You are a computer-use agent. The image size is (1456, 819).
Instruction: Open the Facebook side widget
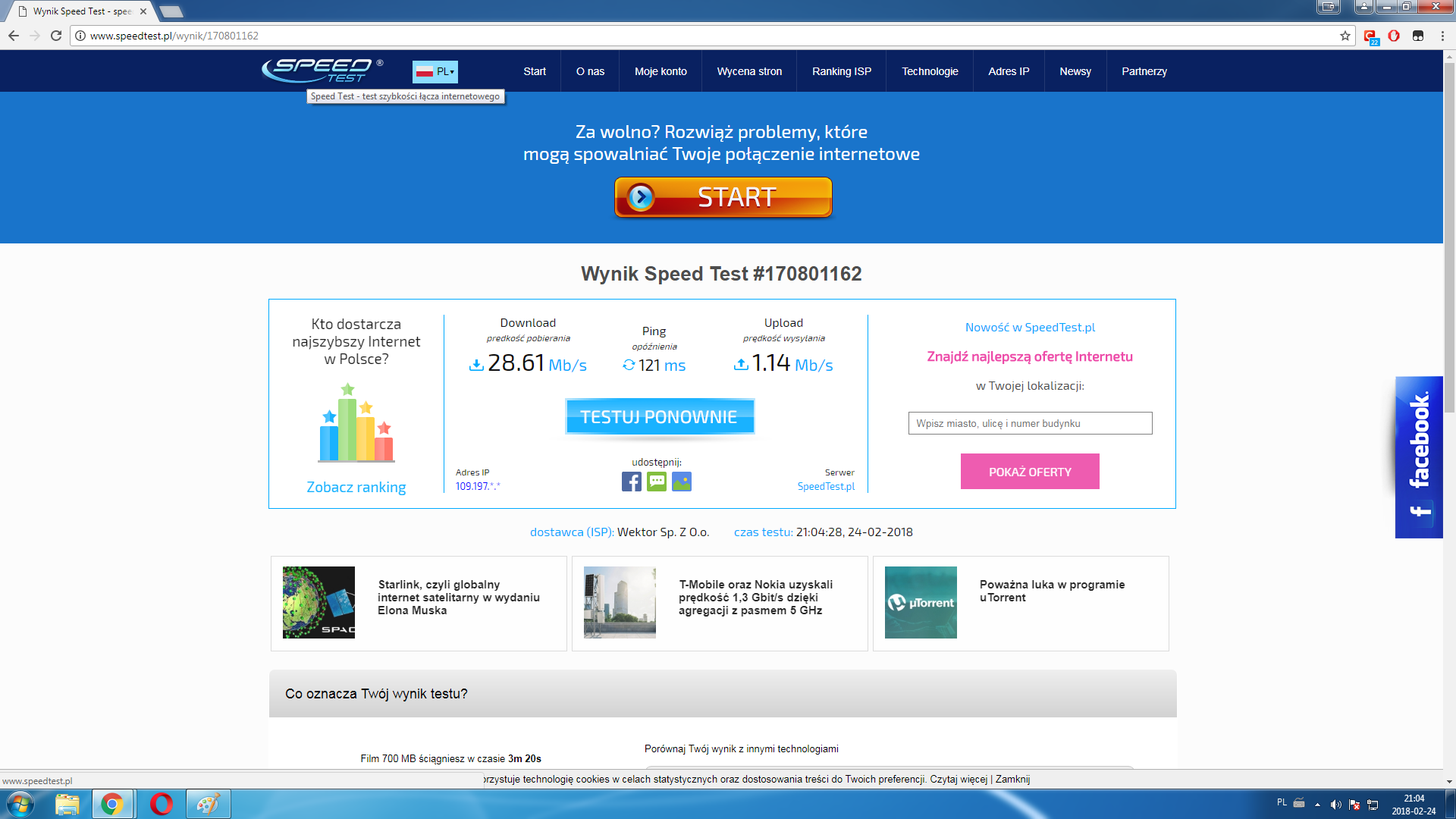pyautogui.click(x=1419, y=457)
